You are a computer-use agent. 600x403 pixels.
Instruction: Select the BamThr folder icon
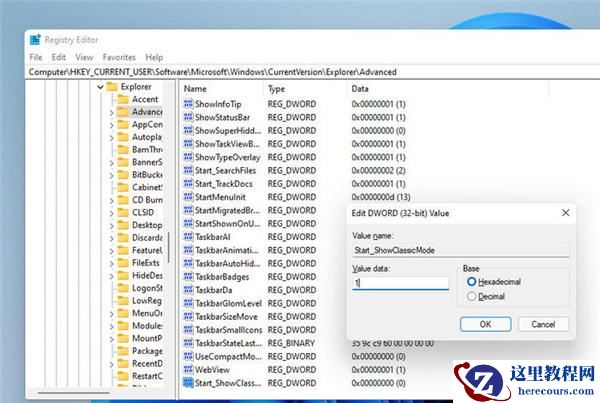[123, 150]
